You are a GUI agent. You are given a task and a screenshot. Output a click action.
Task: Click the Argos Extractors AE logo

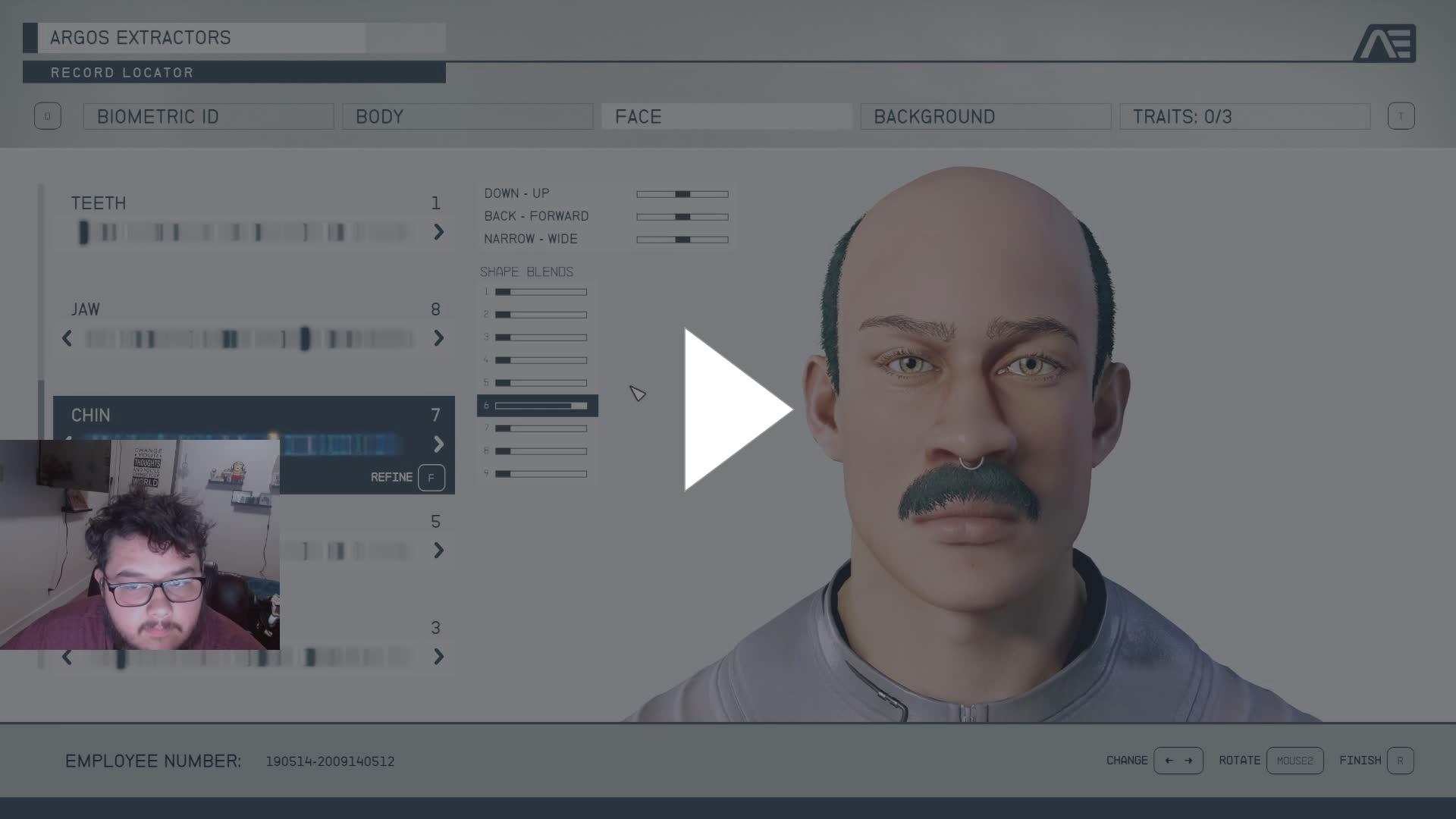point(1385,42)
